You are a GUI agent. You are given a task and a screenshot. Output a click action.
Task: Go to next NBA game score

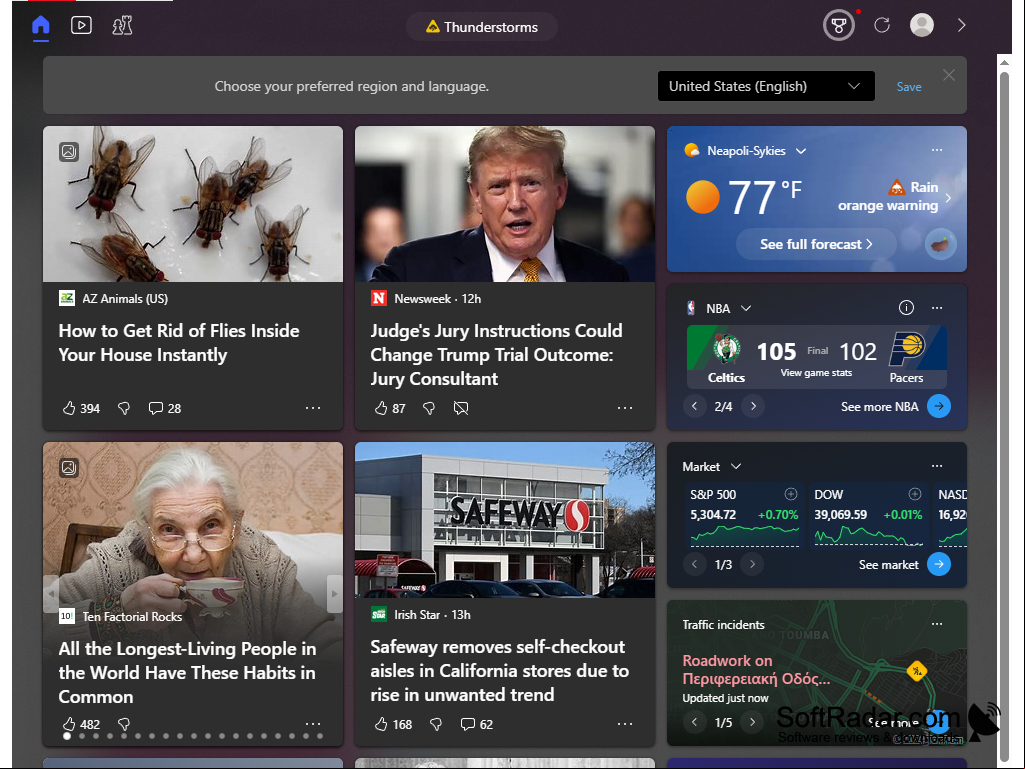click(753, 406)
